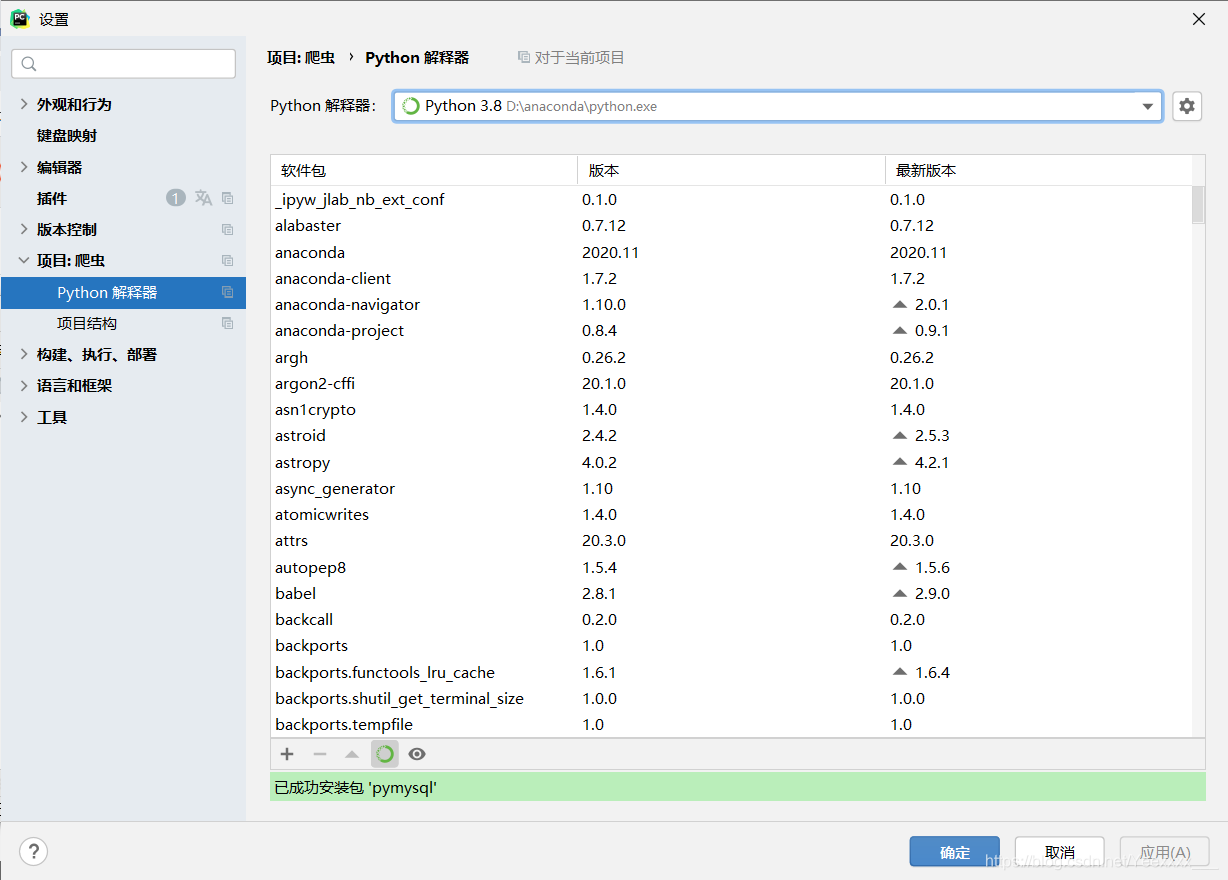Open 键盘映射 settings page

[67, 135]
